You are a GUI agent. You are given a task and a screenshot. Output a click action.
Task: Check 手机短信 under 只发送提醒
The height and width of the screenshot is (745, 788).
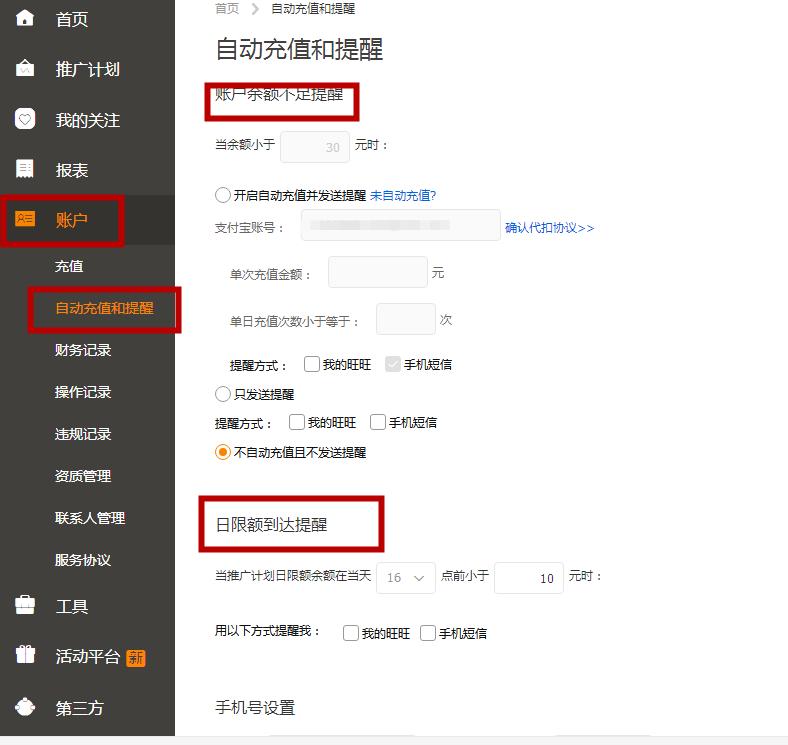(x=377, y=422)
